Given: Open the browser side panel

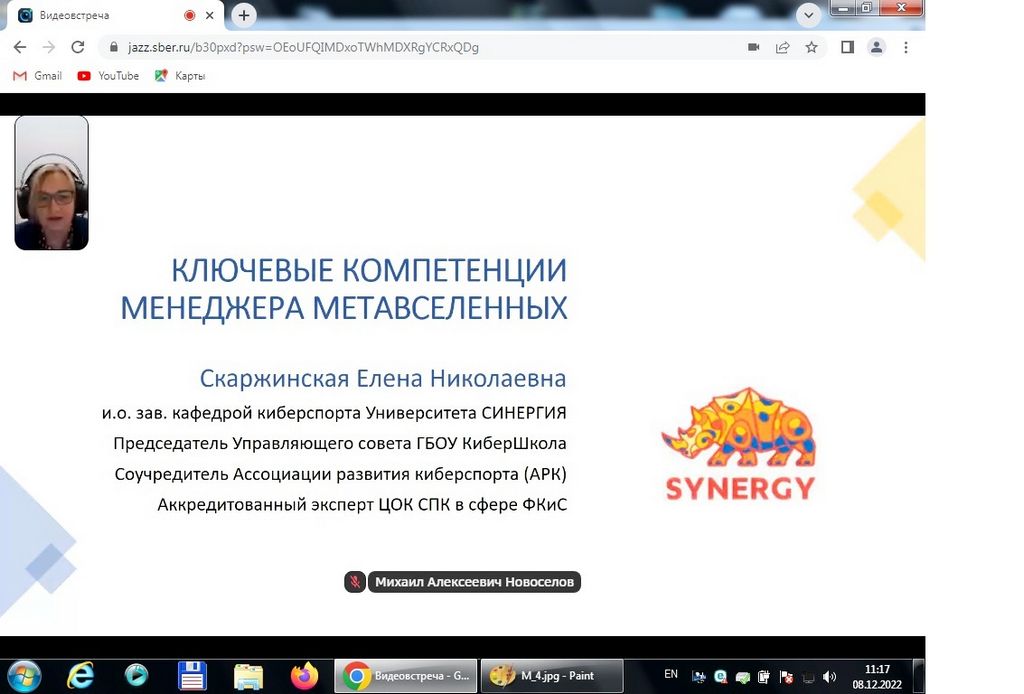Looking at the screenshot, I should 847,47.
